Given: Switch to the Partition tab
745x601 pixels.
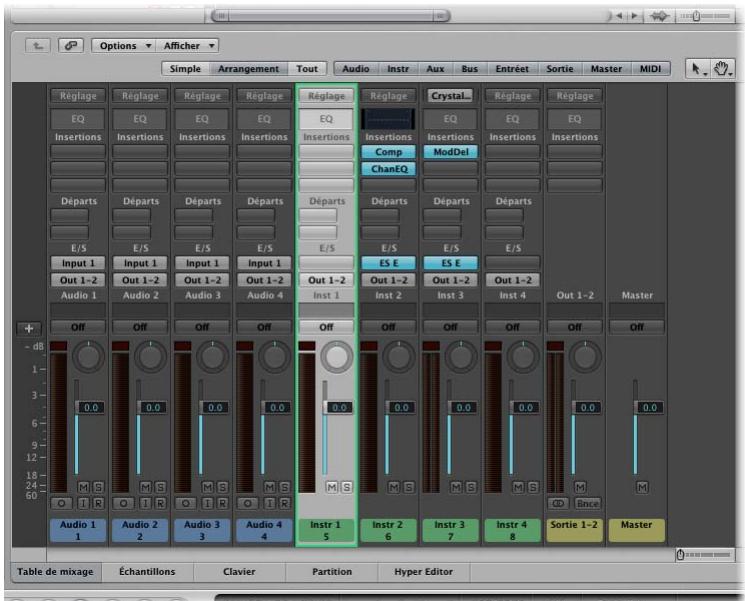Looking at the screenshot, I should [332, 572].
